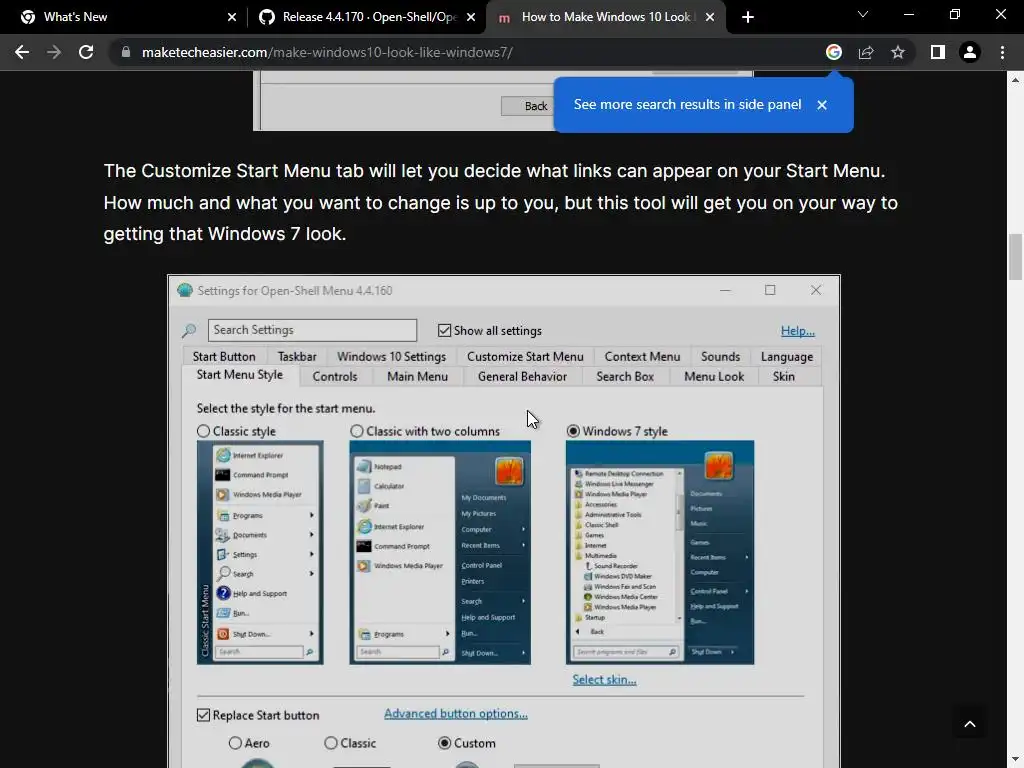Viewport: 1024px width, 768px height.
Task: Click the Windows 7 style menu preview
Action: (660, 552)
